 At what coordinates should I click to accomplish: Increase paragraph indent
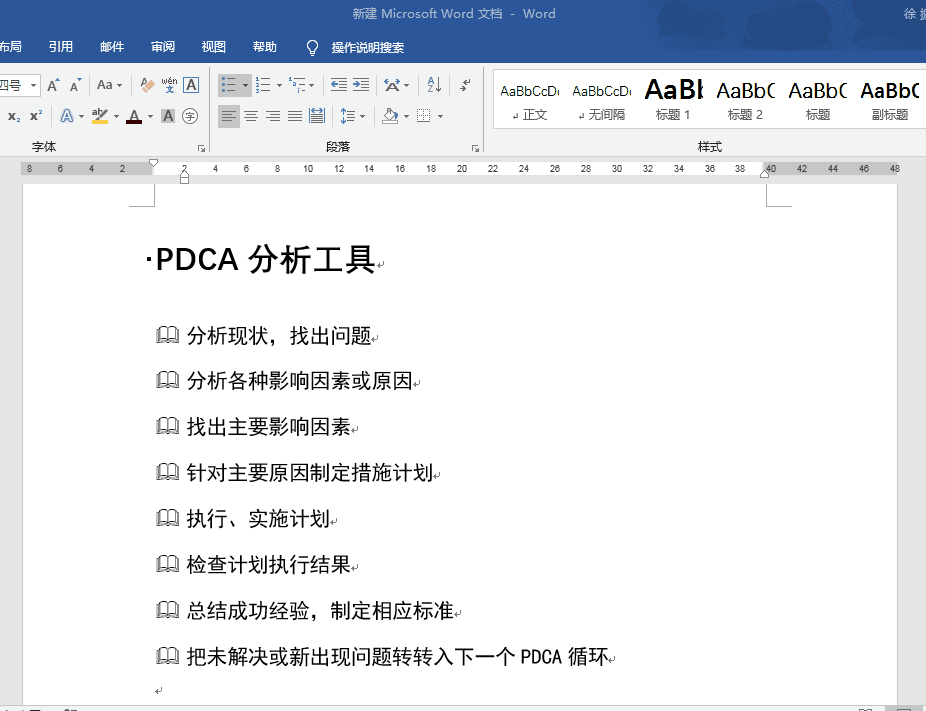pyautogui.click(x=361, y=85)
